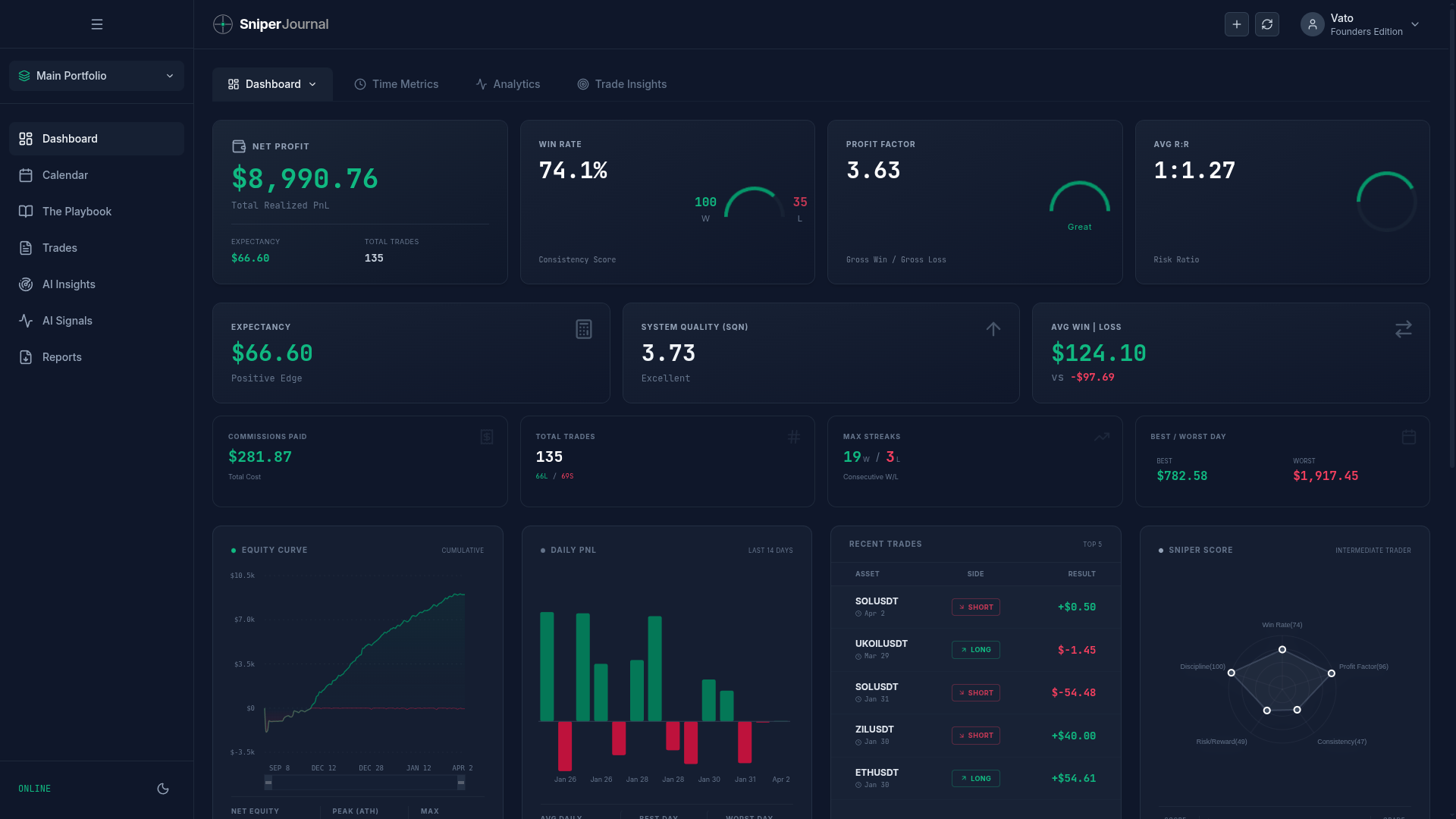
Task: Collapse sidebar with hamburger menu icon
Action: (97, 24)
